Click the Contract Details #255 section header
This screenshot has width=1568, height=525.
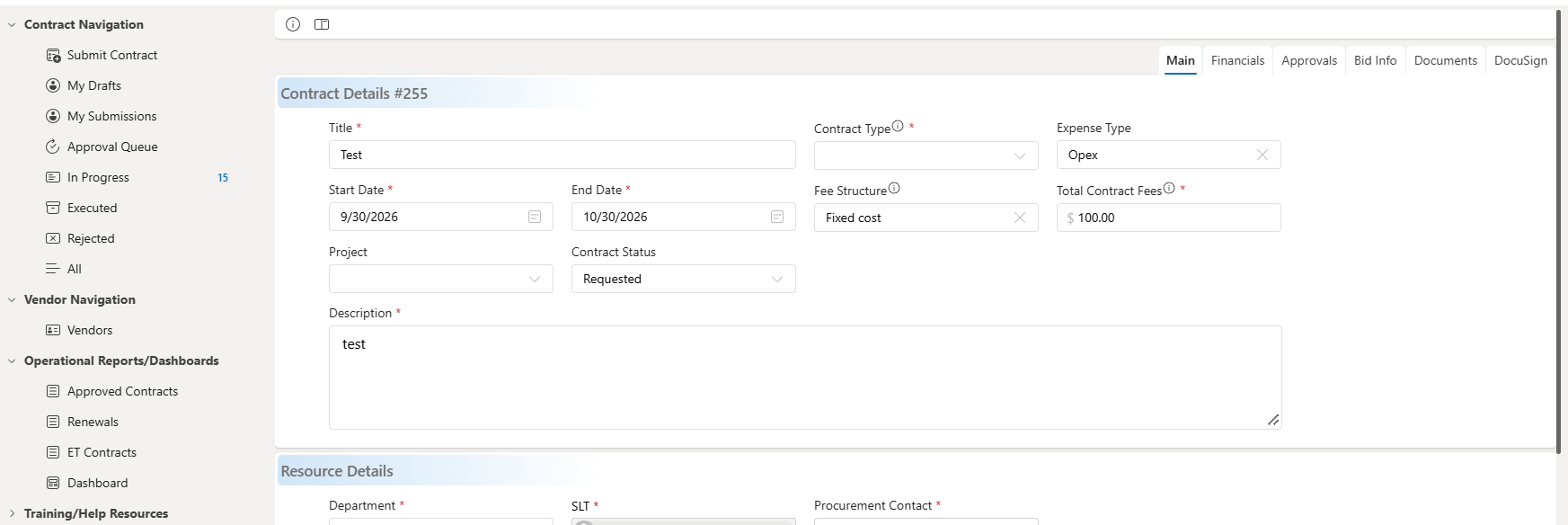(x=354, y=93)
